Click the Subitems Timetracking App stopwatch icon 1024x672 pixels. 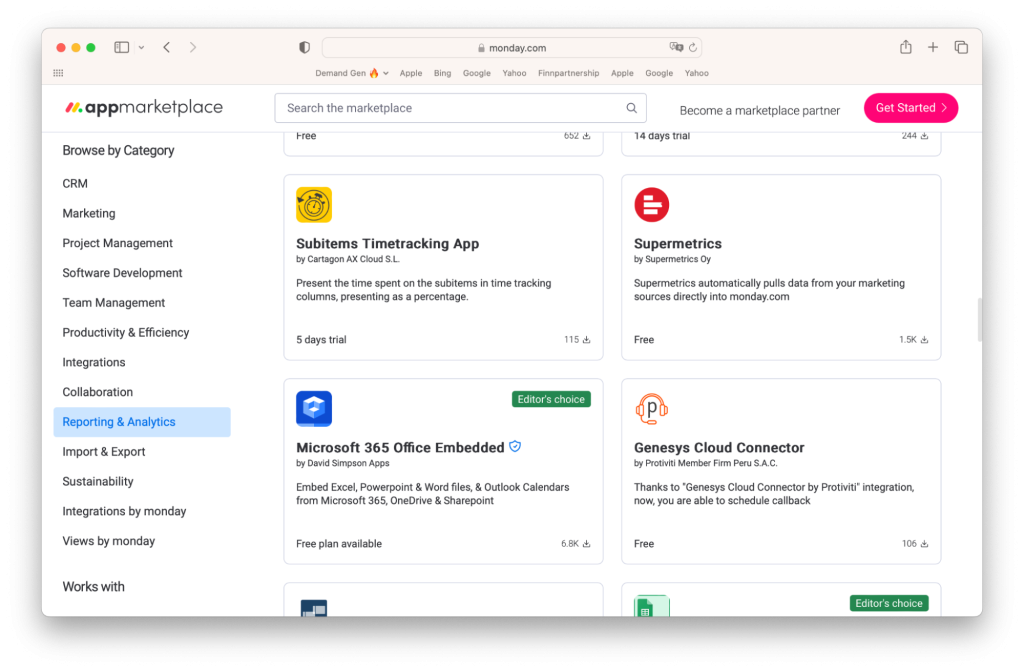314,205
